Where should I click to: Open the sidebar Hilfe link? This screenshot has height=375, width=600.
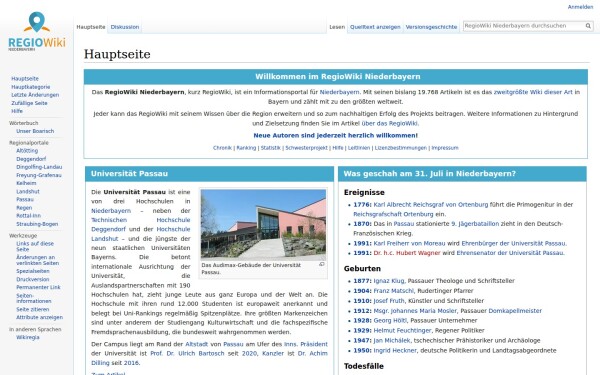[x=17, y=111]
